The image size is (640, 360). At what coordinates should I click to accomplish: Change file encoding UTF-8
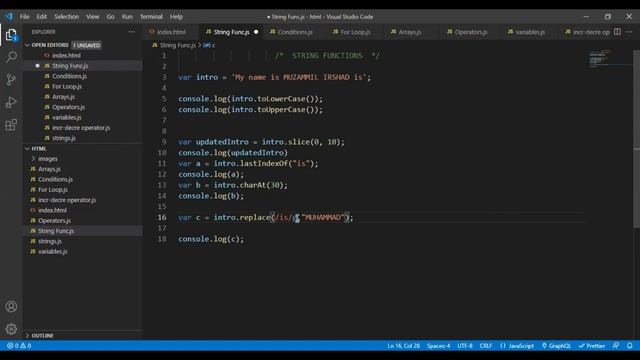click(x=464, y=346)
